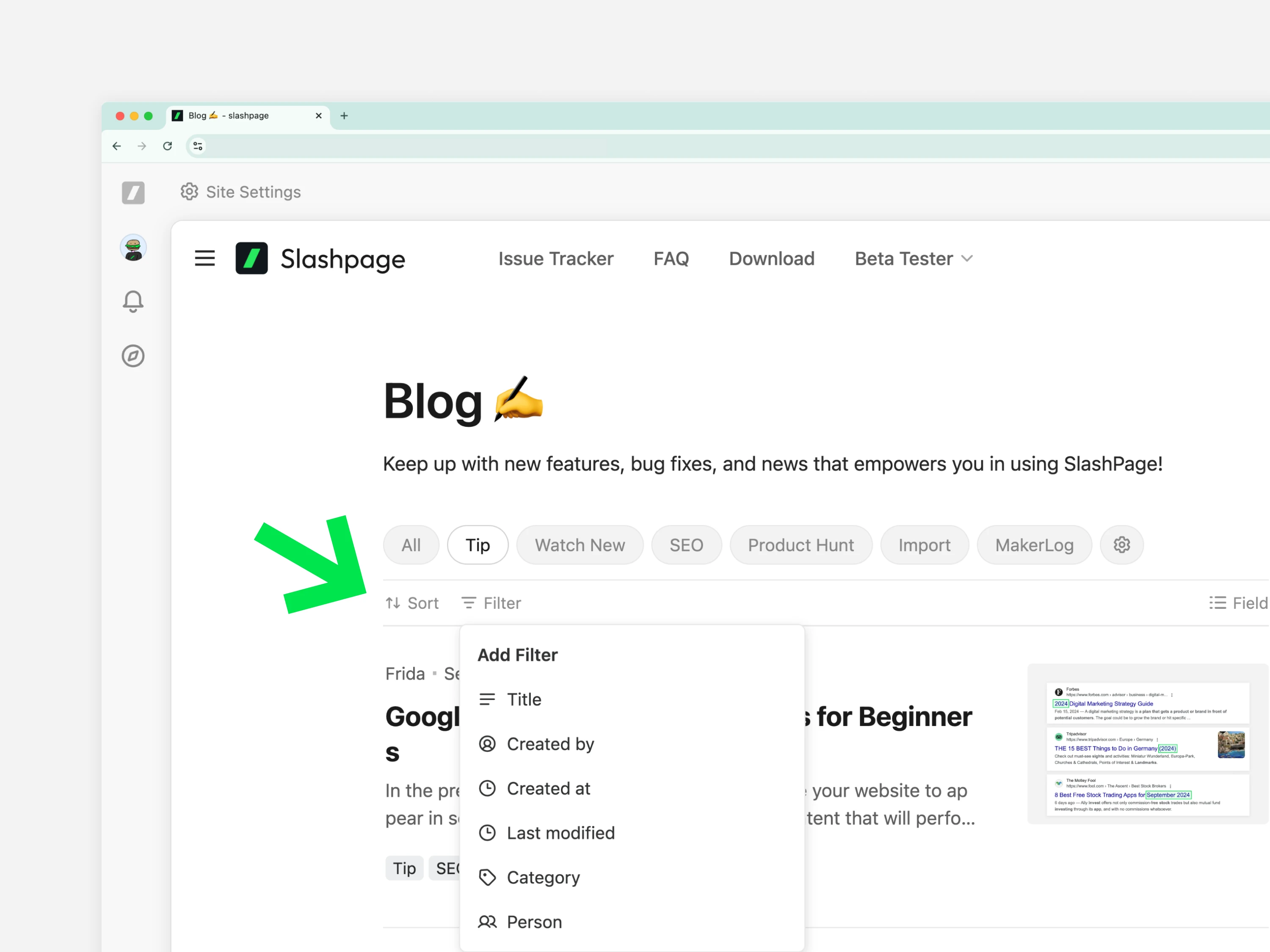Screen dimensions: 1270x952
Task: Open Site Settings link
Action: click(241, 192)
